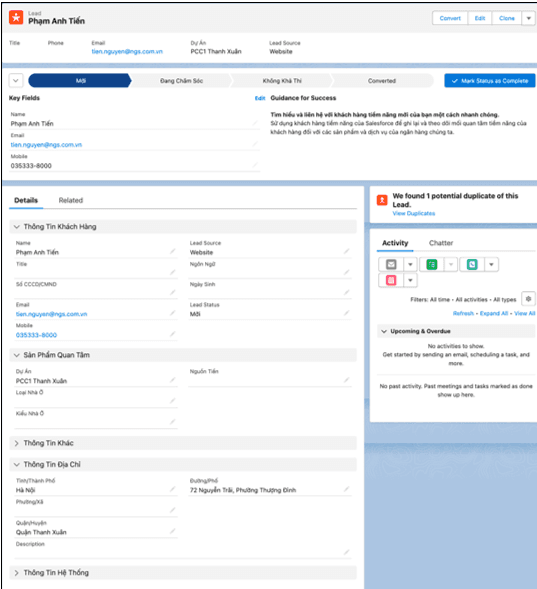
Task: Click the pink New Event calendar icon
Action: (x=391, y=280)
